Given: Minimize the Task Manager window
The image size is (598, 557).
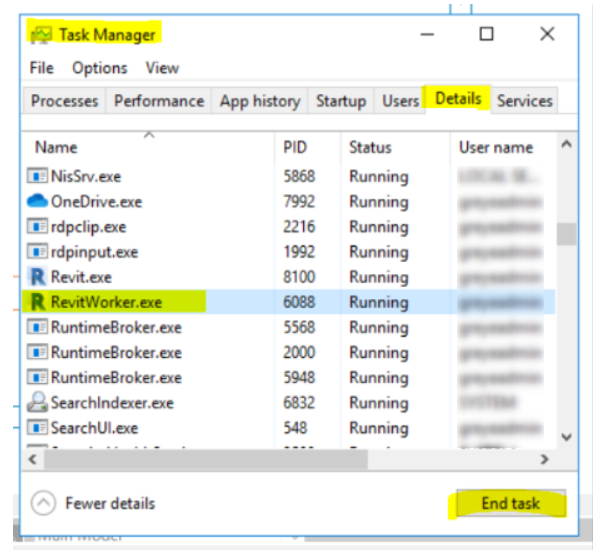Looking at the screenshot, I should (427, 34).
